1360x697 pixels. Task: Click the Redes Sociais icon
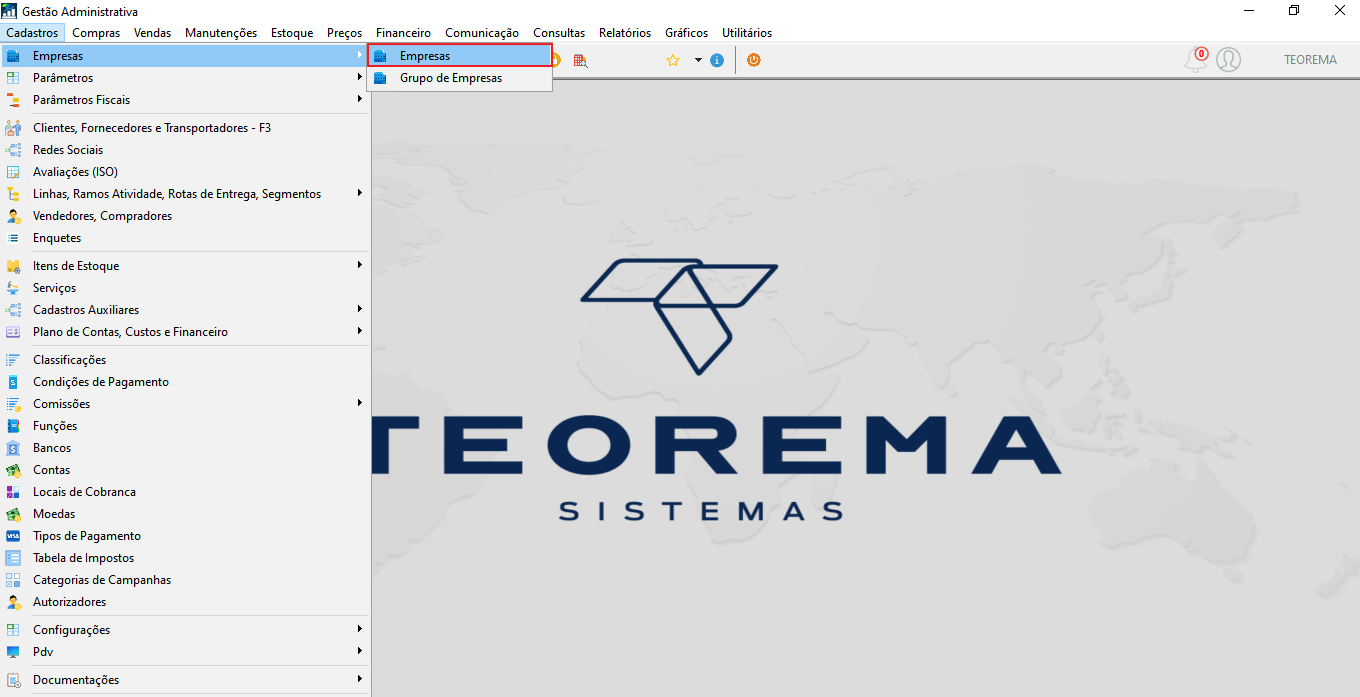tap(13, 150)
